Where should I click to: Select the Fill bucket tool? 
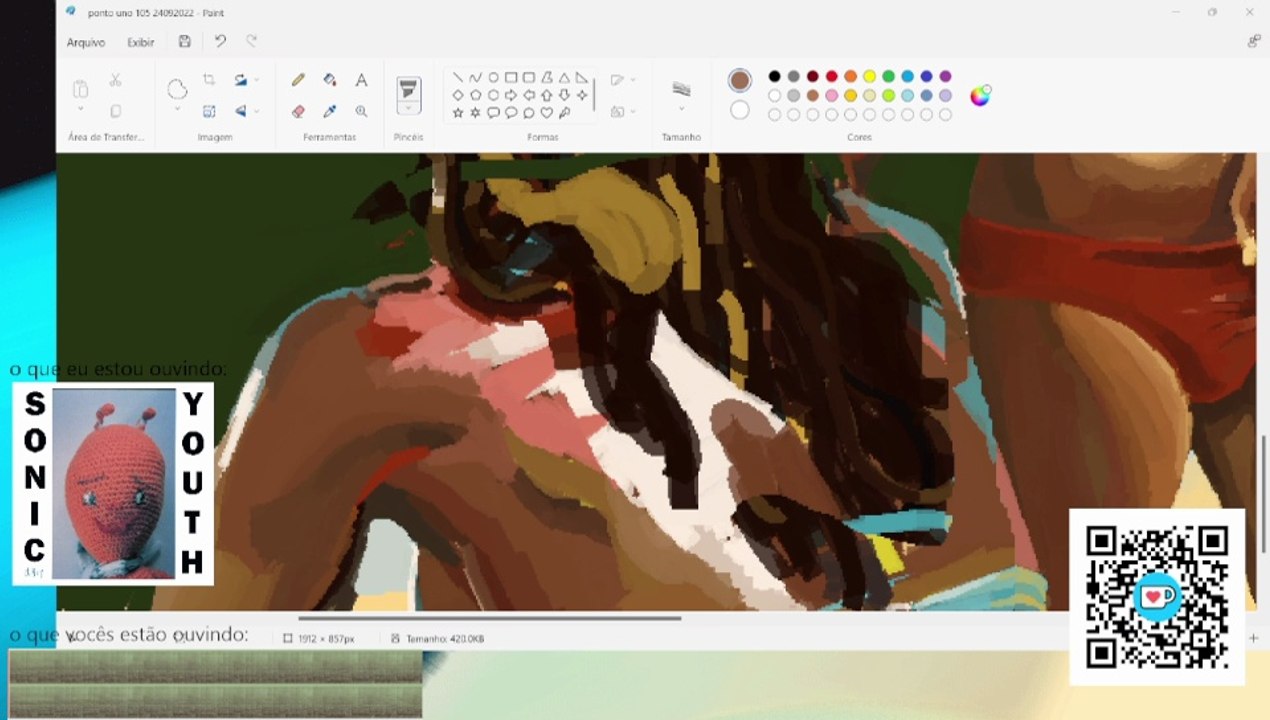point(329,80)
